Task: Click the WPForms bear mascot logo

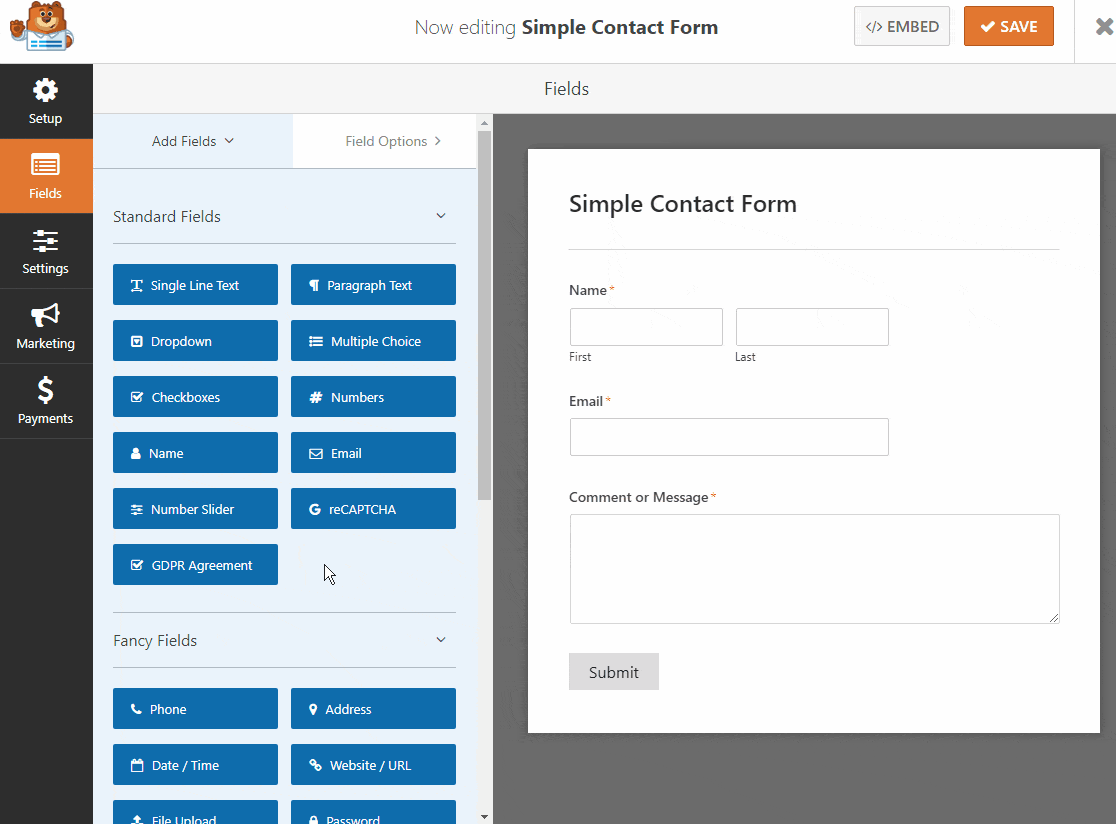Action: 41,27
